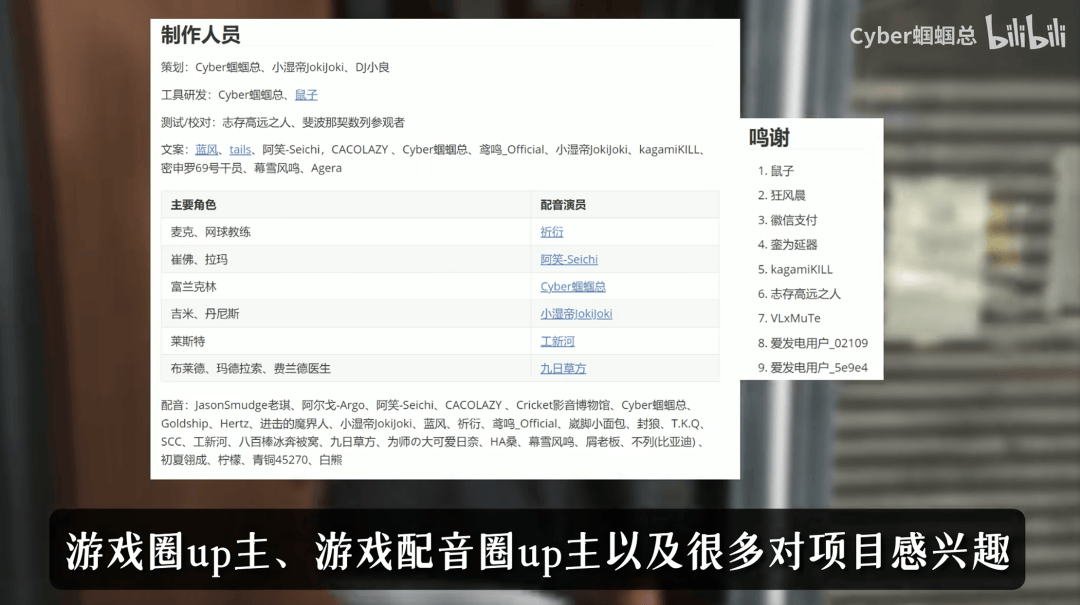Click 爱发电用户_02109 list entry
This screenshot has height=605, width=1080.
[x=818, y=343]
